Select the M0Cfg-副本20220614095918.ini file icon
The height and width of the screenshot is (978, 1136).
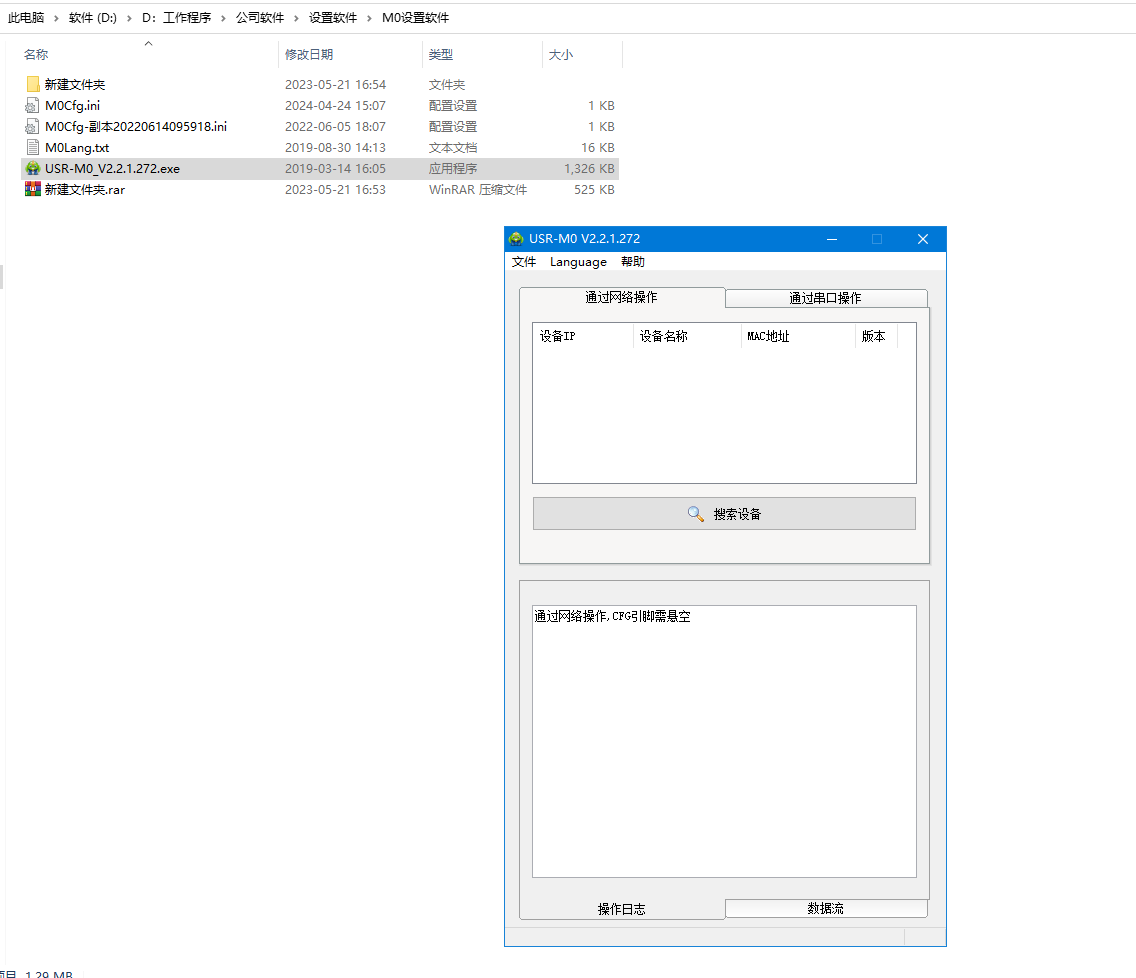coord(33,127)
